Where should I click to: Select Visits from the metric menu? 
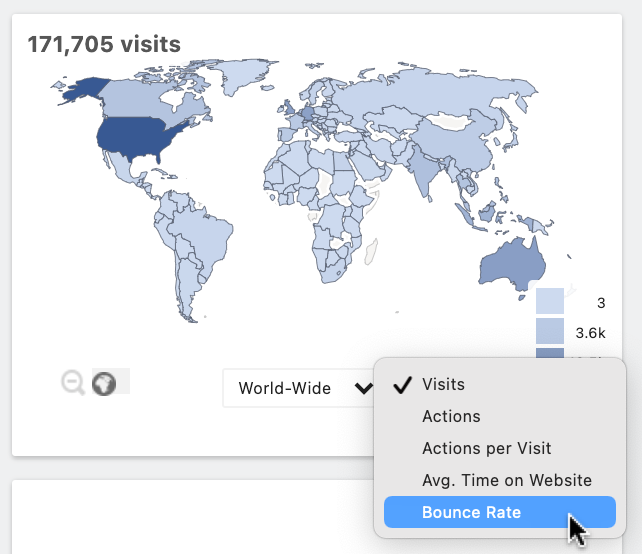pyautogui.click(x=500, y=384)
